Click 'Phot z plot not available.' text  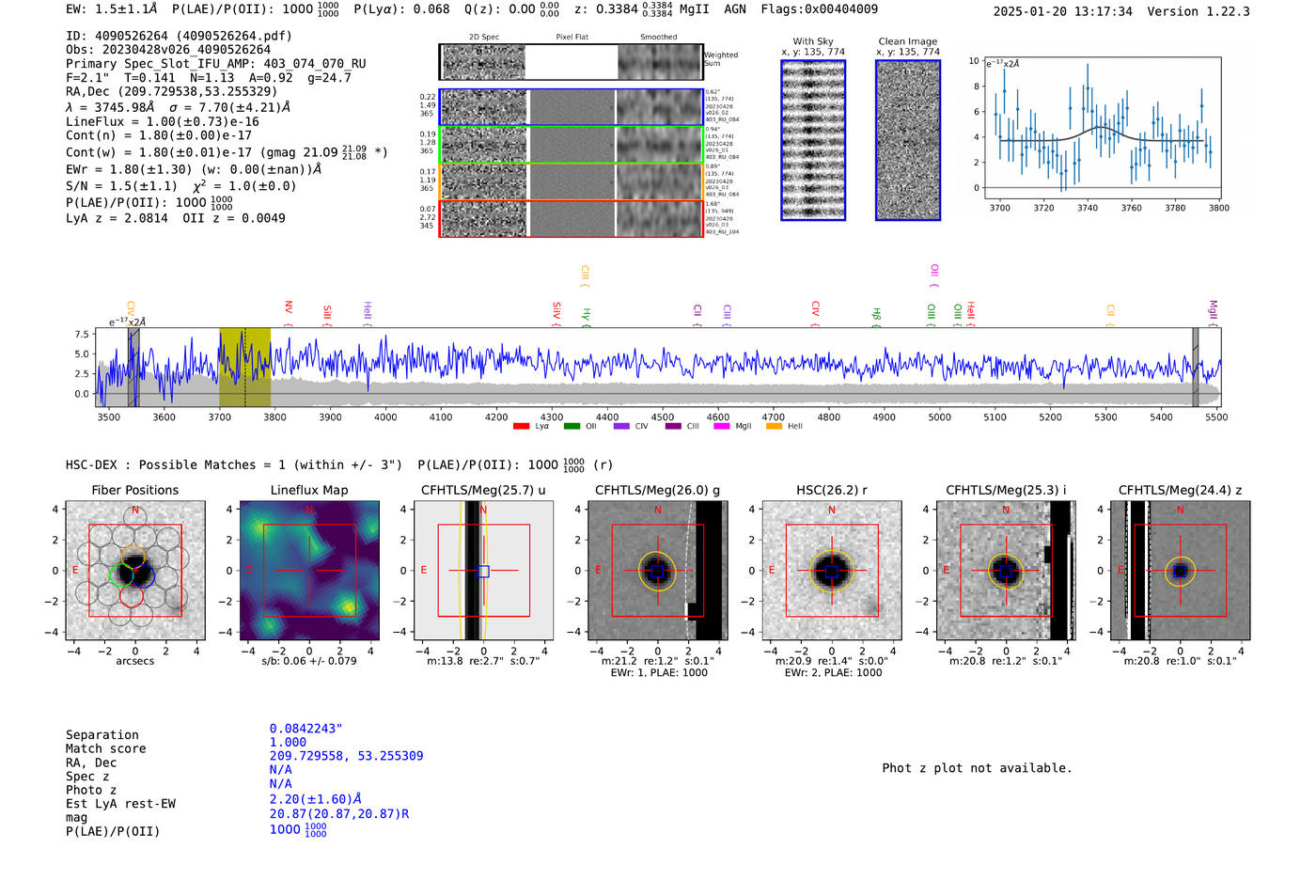978,768
